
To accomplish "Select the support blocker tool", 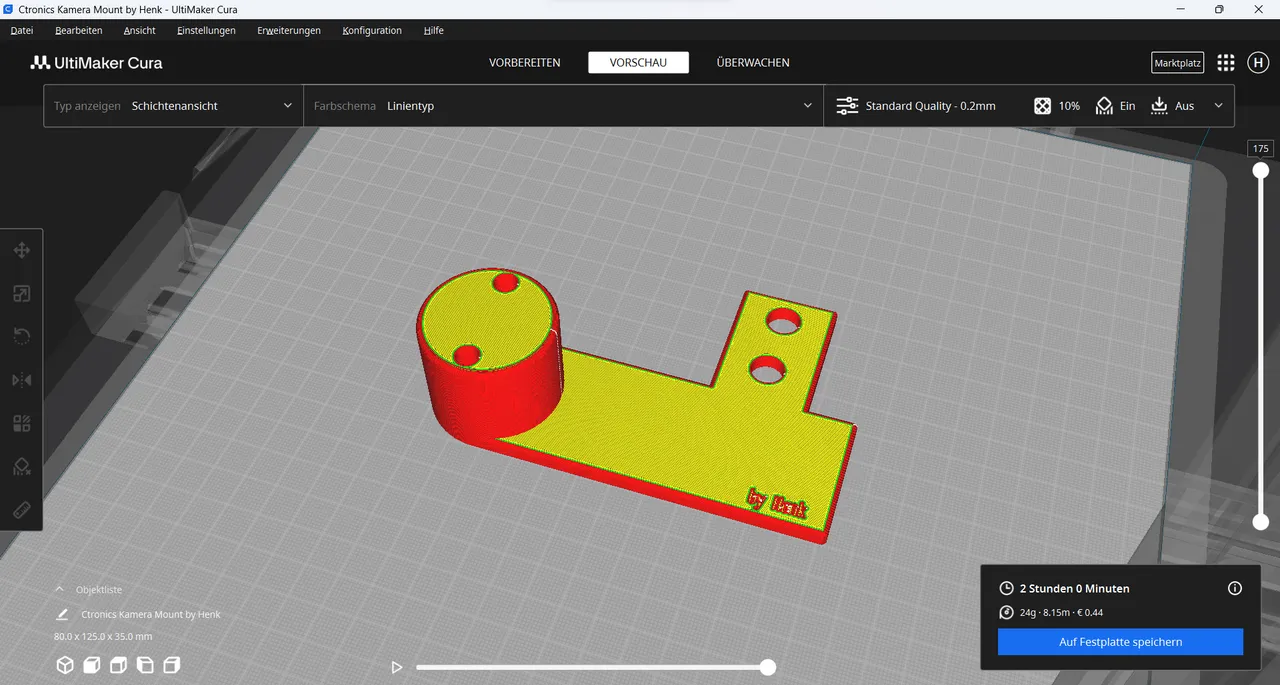I will click(x=21, y=466).
